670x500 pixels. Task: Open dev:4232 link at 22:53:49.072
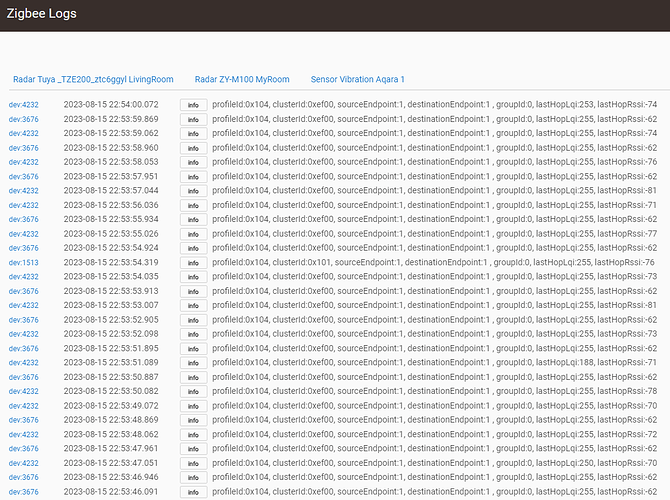click(x=24, y=406)
